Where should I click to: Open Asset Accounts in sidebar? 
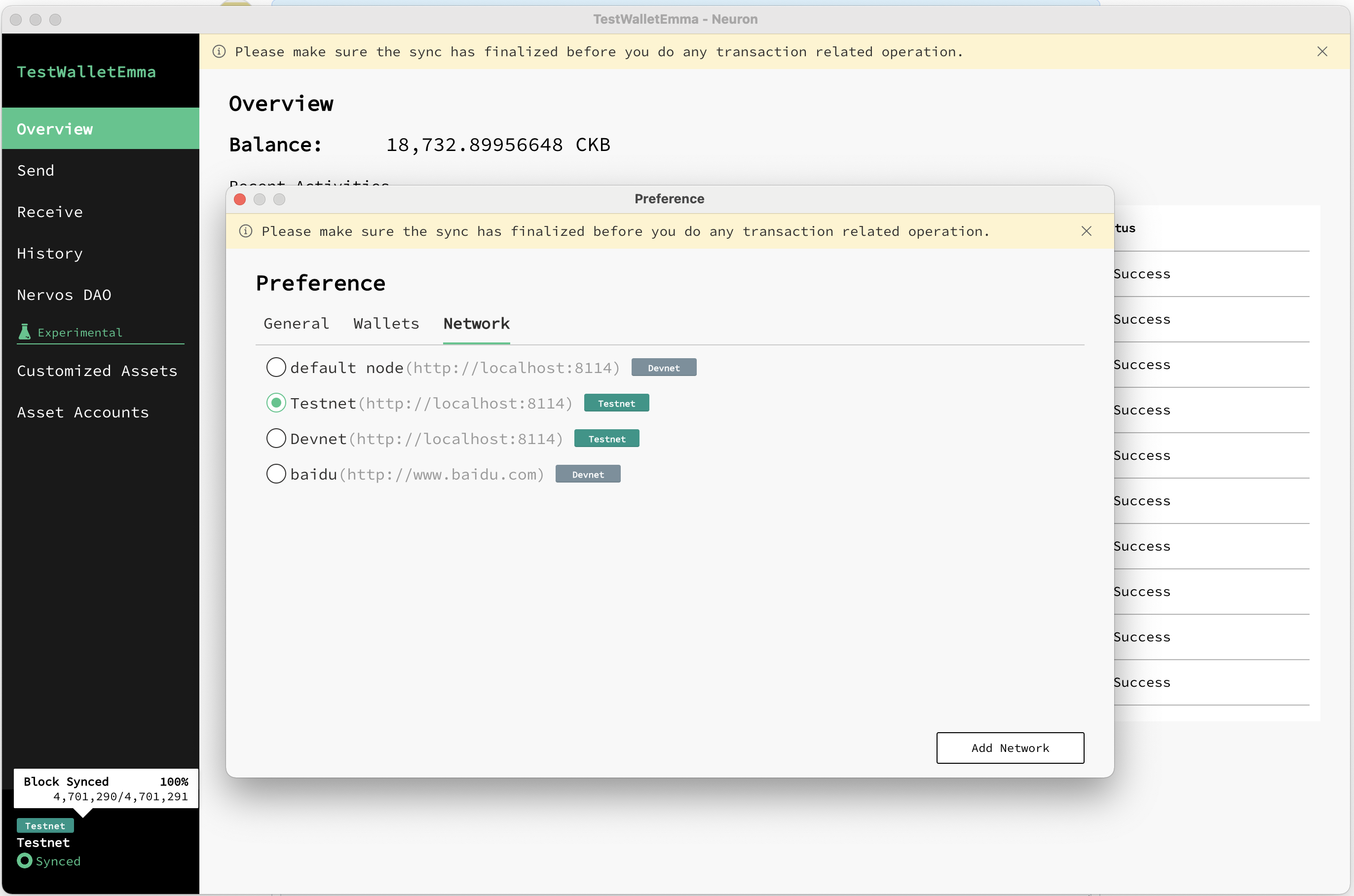(x=101, y=412)
